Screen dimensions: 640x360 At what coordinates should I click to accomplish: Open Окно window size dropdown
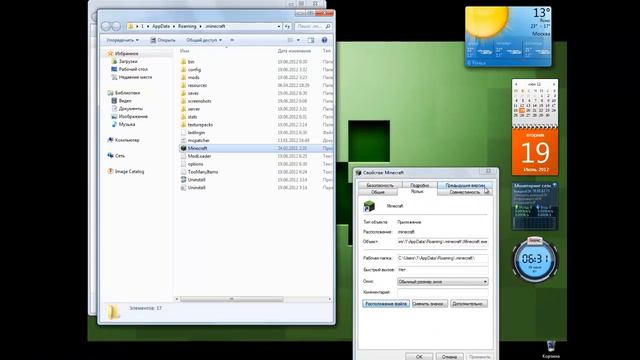442,282
